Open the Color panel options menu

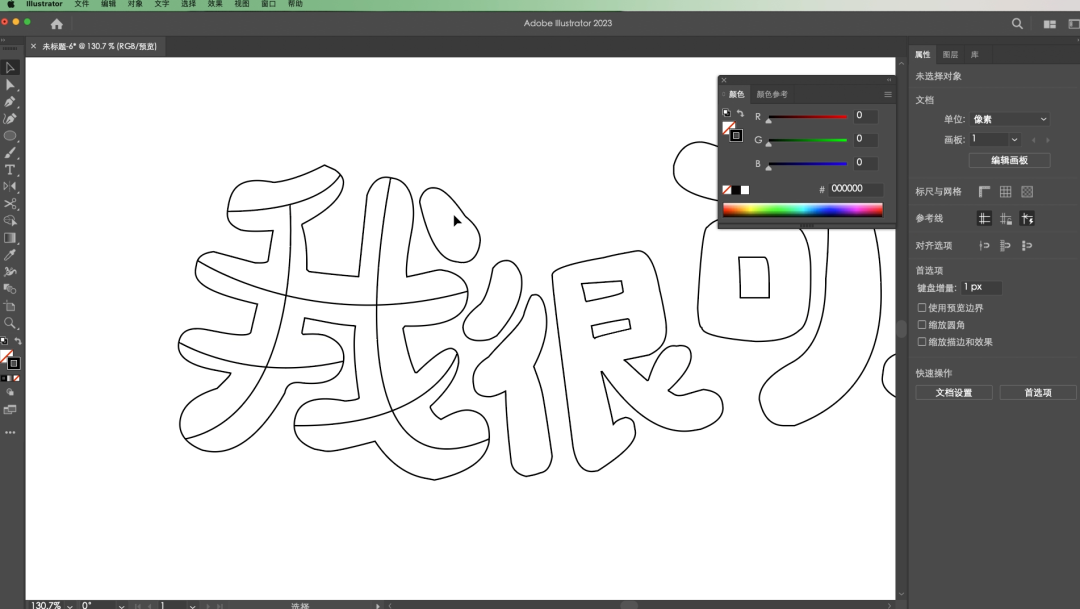[887, 94]
